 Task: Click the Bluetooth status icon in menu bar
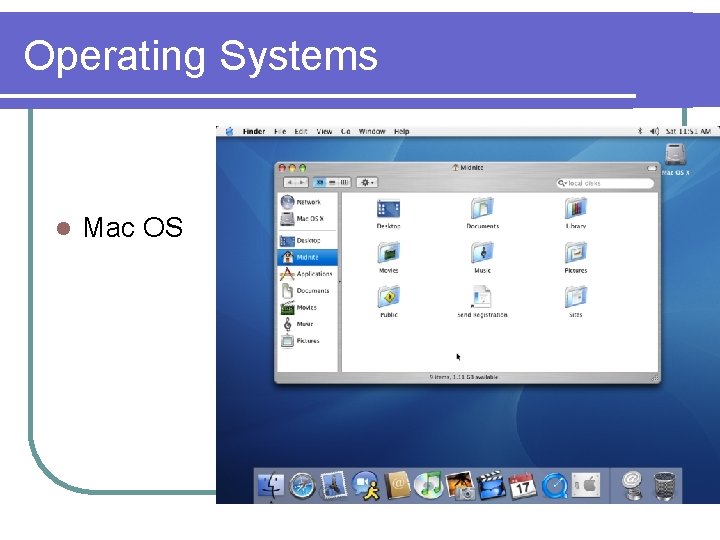(x=640, y=131)
